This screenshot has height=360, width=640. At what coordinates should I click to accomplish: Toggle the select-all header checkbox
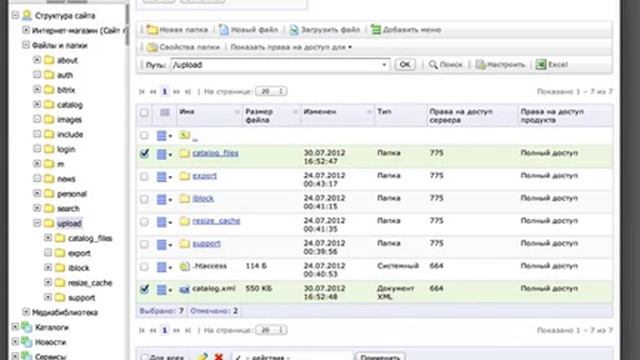tap(144, 113)
